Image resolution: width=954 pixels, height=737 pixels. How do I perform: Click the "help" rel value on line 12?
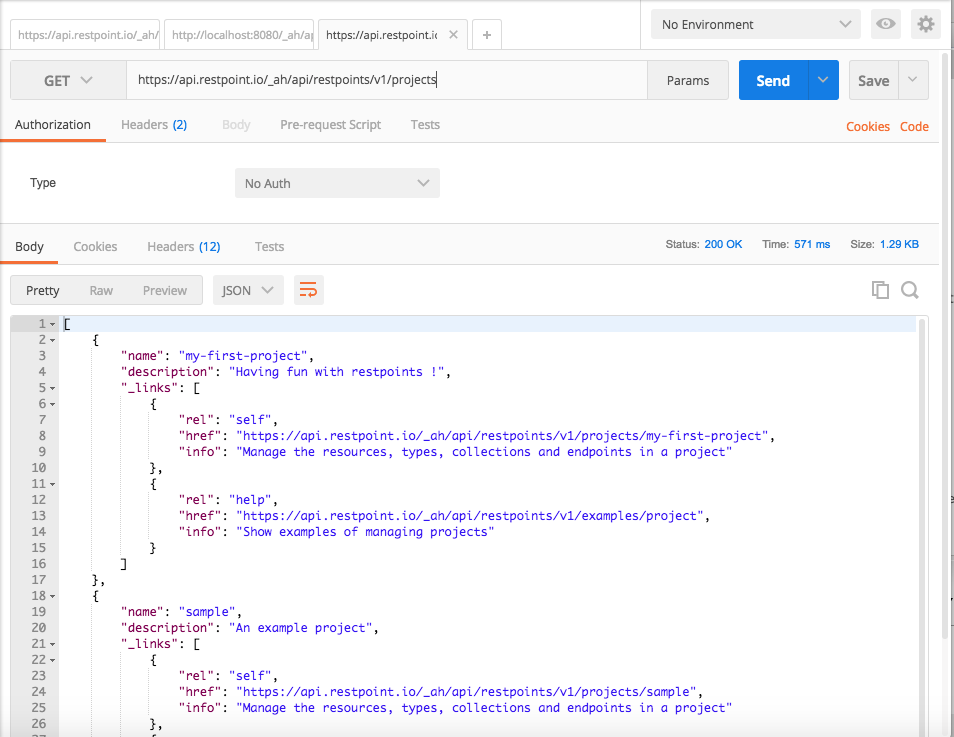pyautogui.click(x=251, y=500)
